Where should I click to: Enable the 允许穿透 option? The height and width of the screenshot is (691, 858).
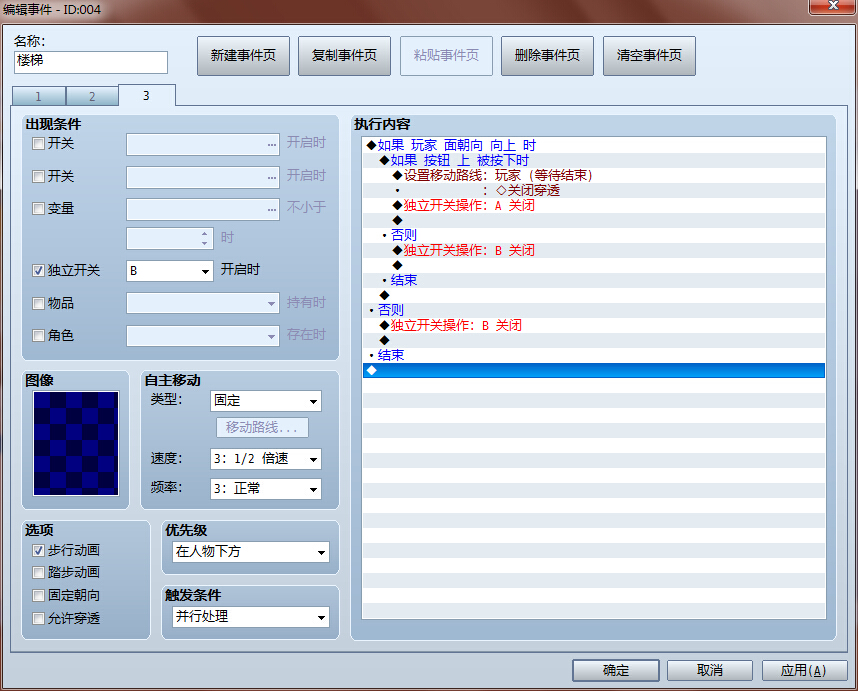pos(38,618)
